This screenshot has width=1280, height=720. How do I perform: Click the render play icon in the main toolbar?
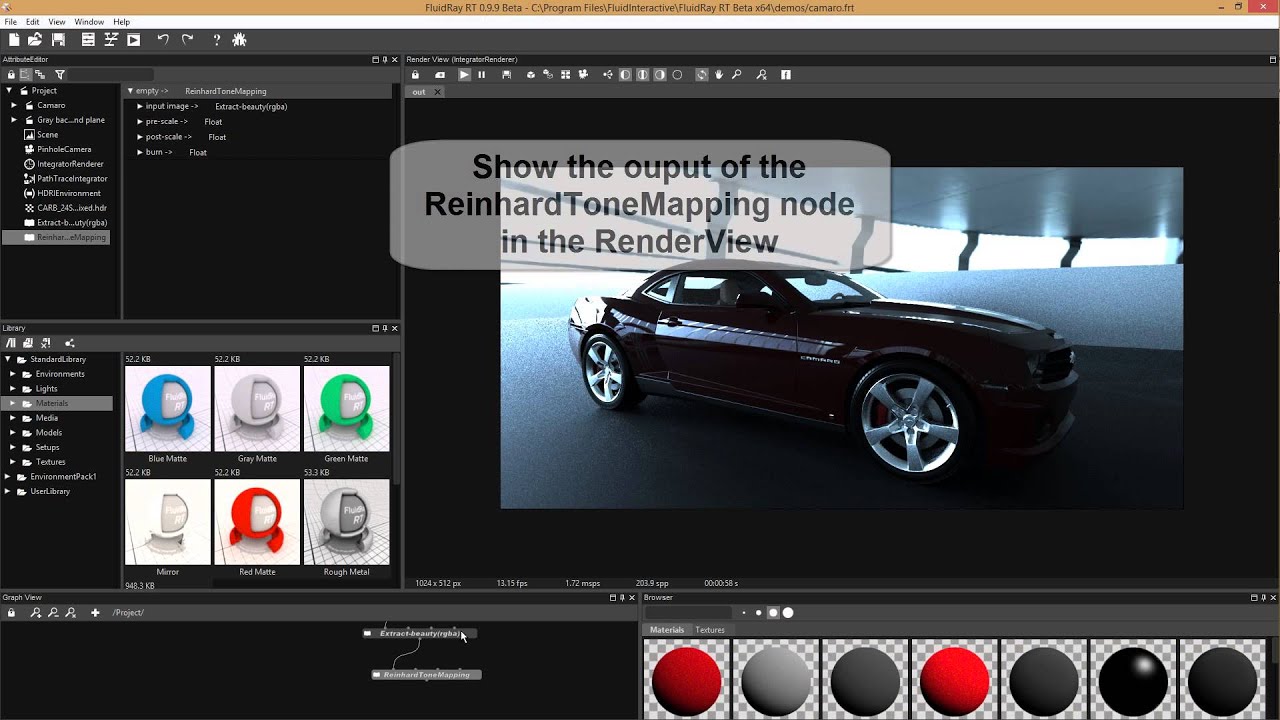(133, 40)
